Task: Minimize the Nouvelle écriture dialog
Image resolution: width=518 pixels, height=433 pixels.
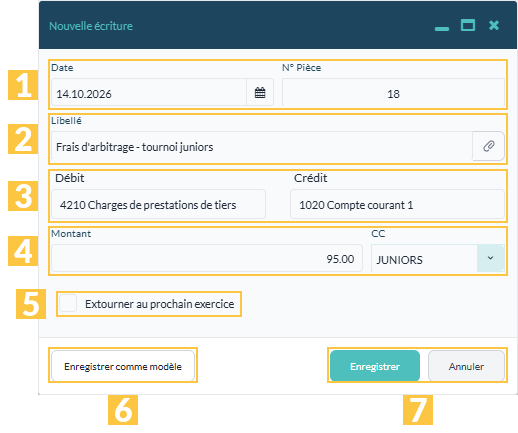Action: pos(442,28)
